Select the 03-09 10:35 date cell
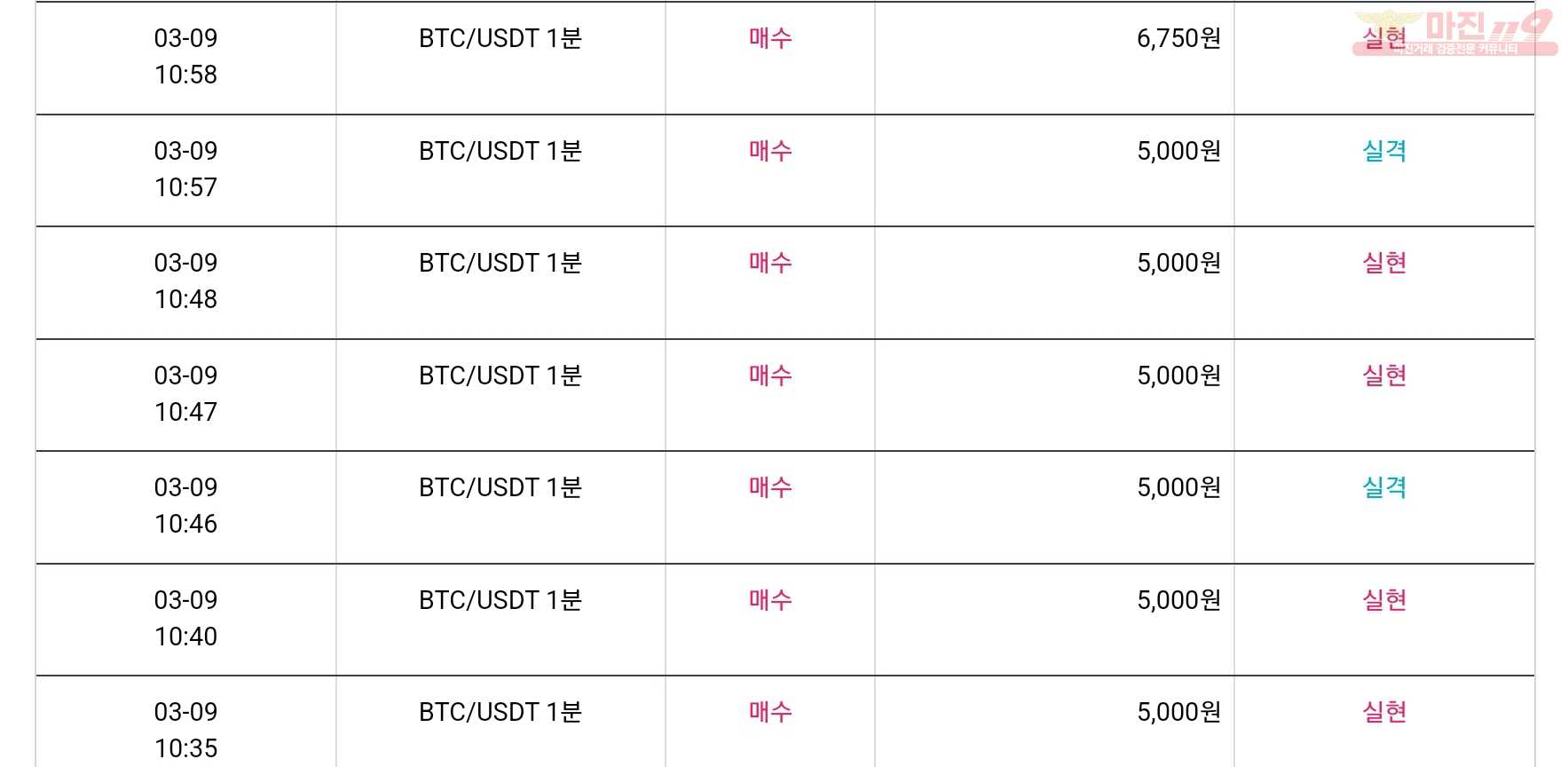The image size is (1568, 767). [185, 730]
